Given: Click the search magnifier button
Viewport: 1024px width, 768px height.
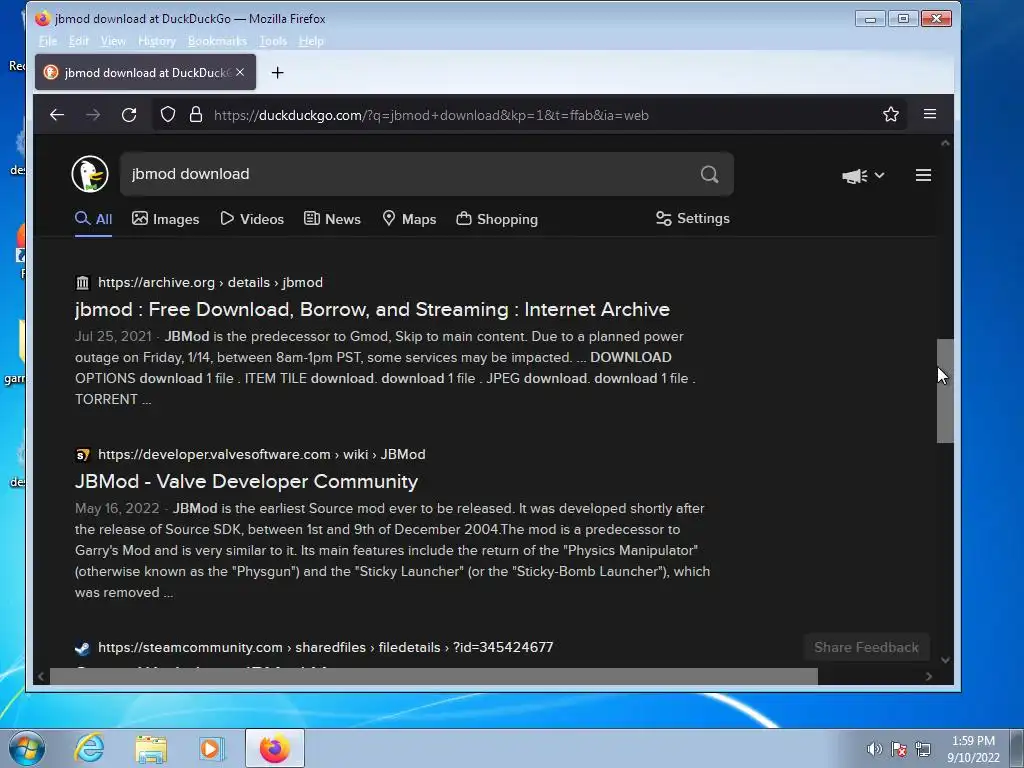Looking at the screenshot, I should pyautogui.click(x=709, y=174).
